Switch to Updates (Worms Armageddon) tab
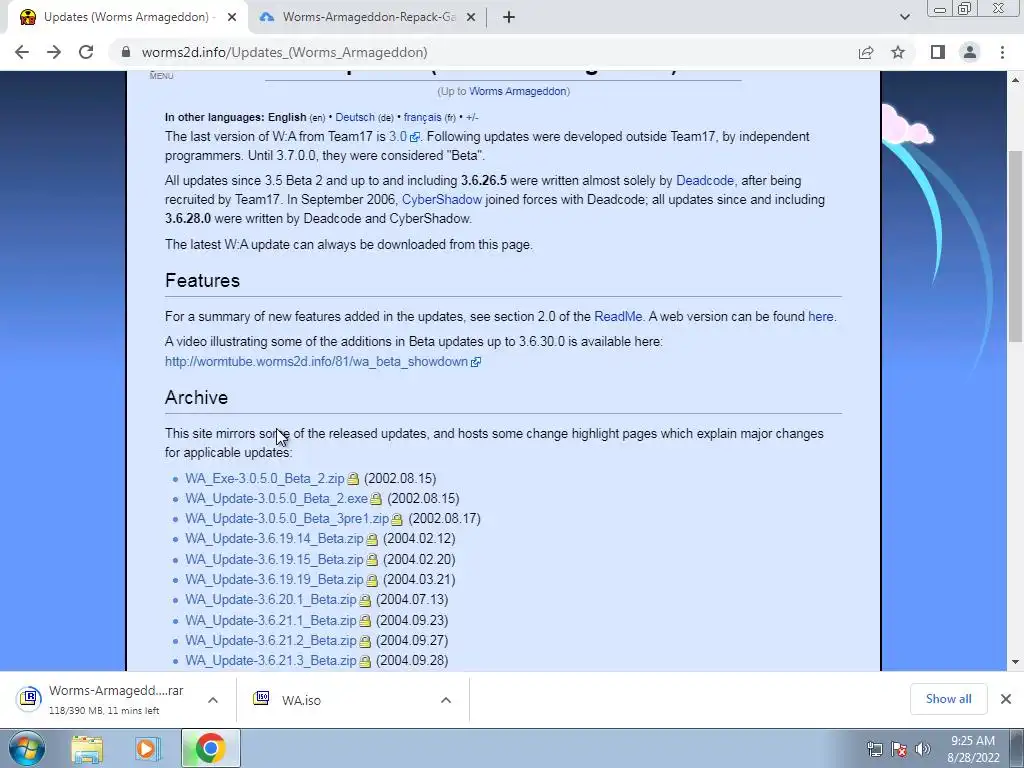 tap(127, 18)
